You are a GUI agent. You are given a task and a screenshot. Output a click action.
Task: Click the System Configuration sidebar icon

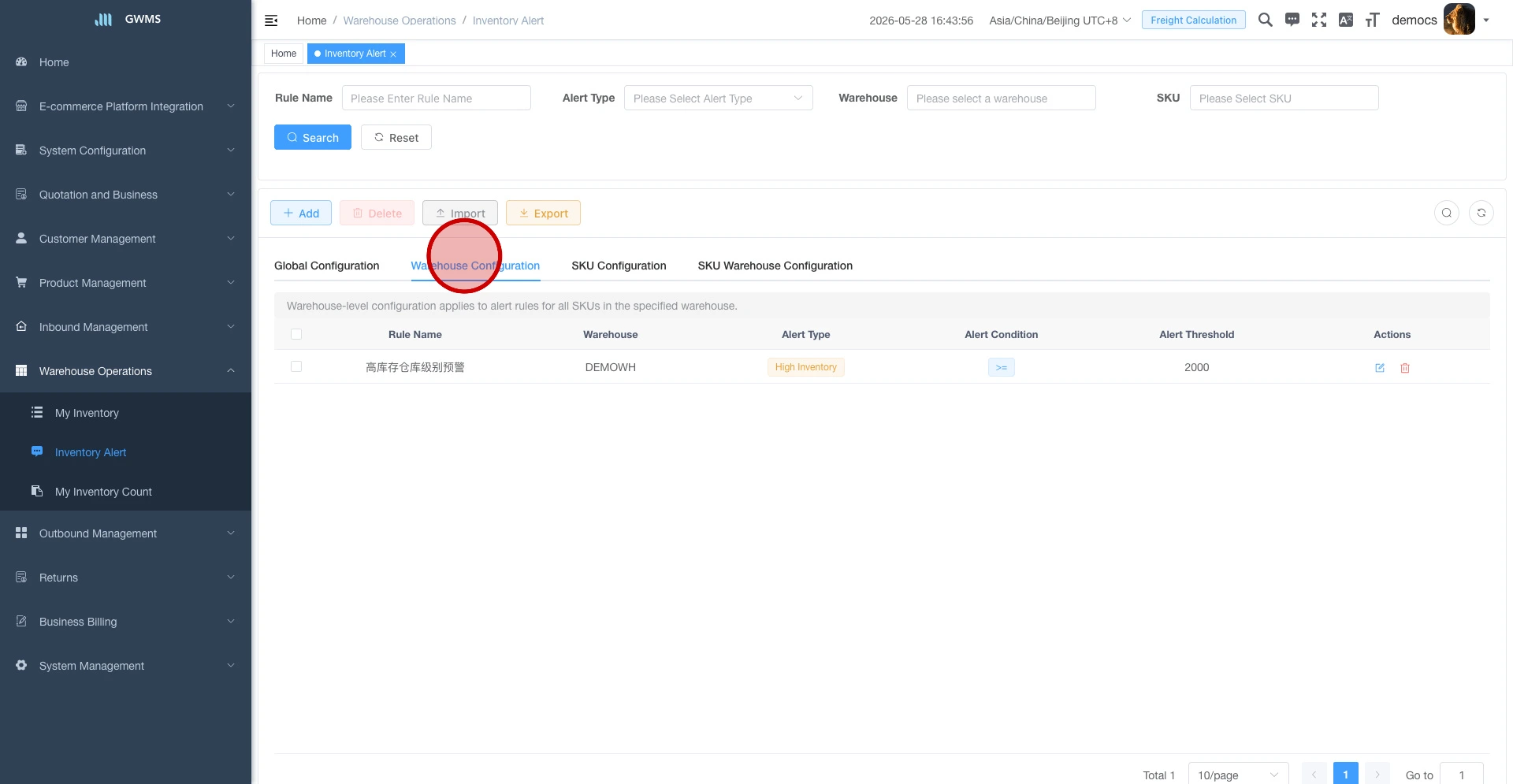click(21, 150)
